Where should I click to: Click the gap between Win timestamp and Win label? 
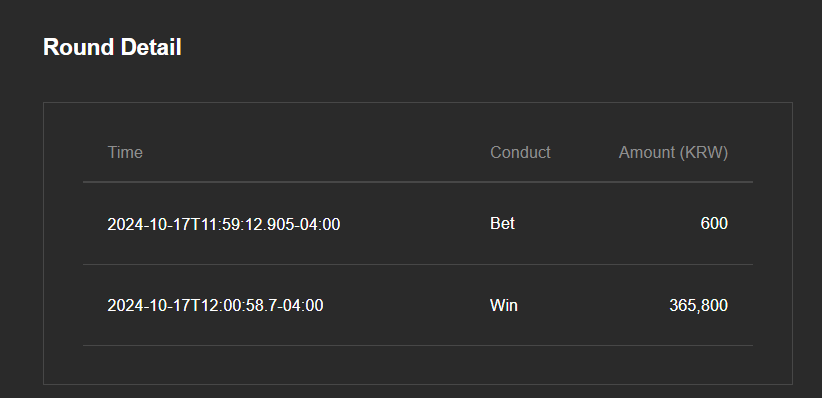[407, 305]
